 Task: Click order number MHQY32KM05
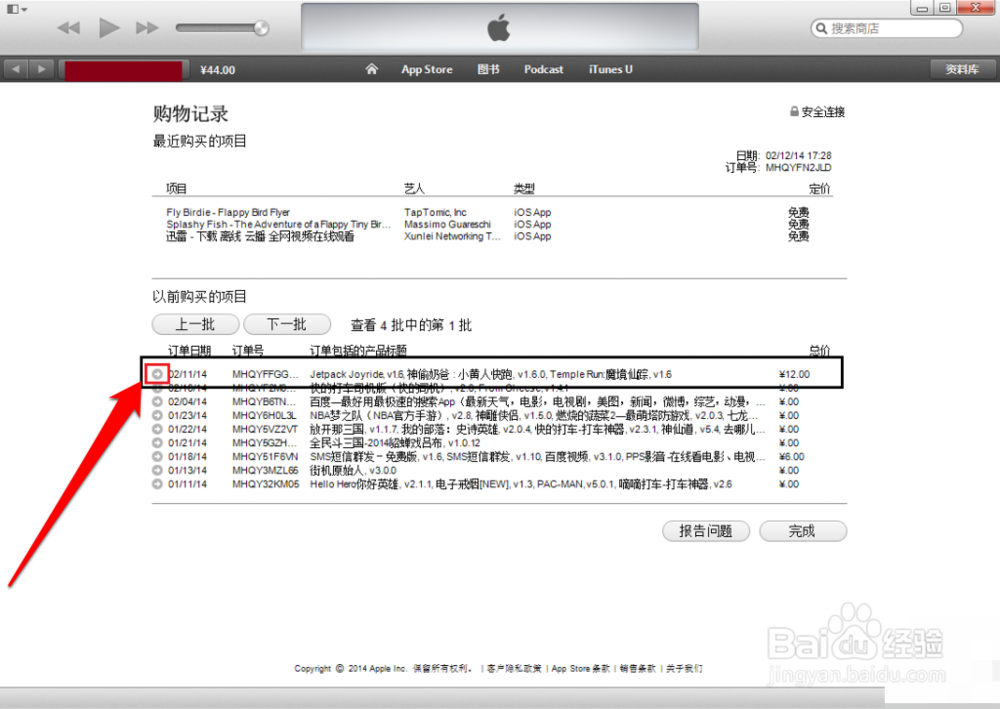(x=265, y=485)
